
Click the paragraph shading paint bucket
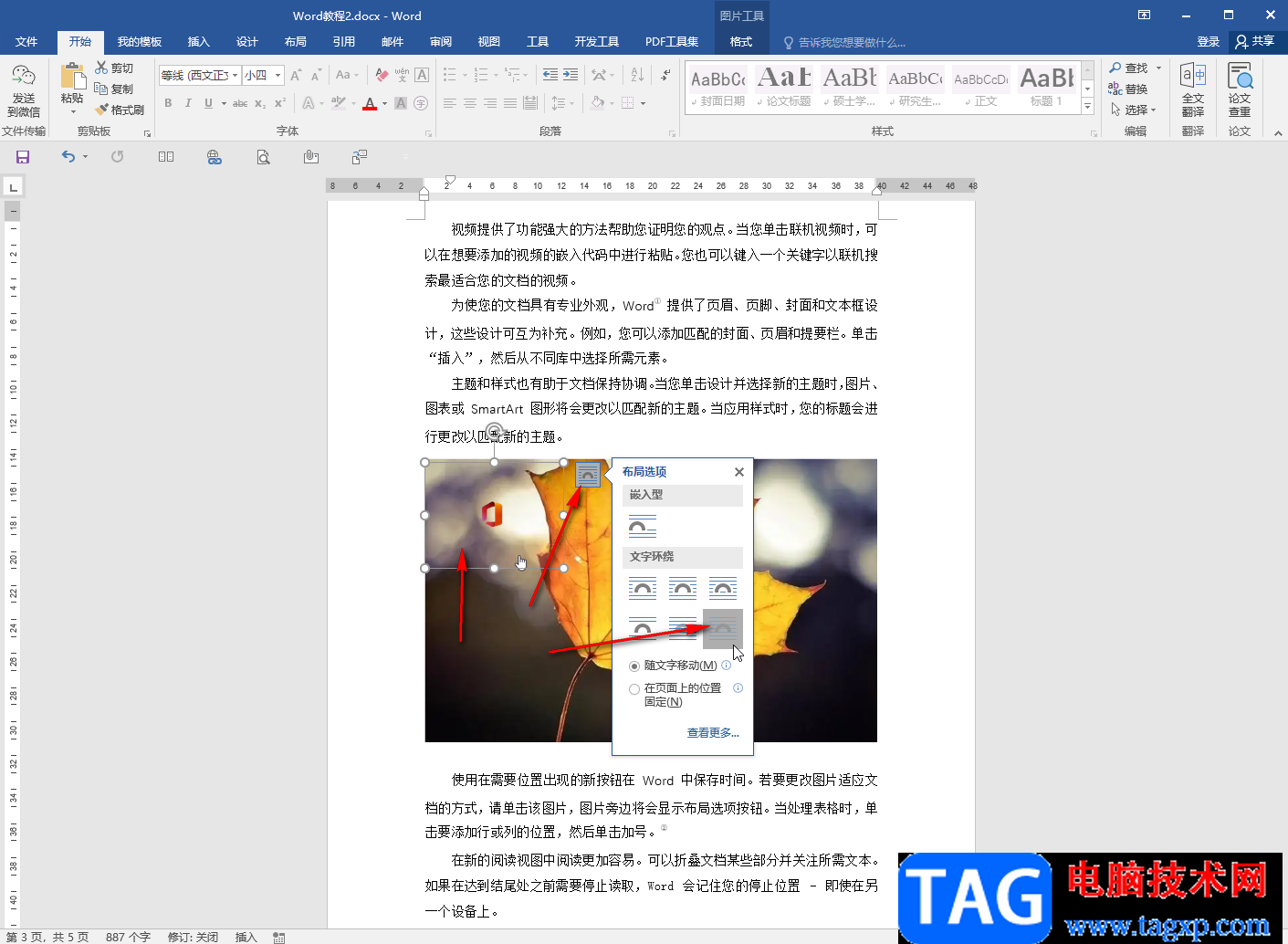597,103
